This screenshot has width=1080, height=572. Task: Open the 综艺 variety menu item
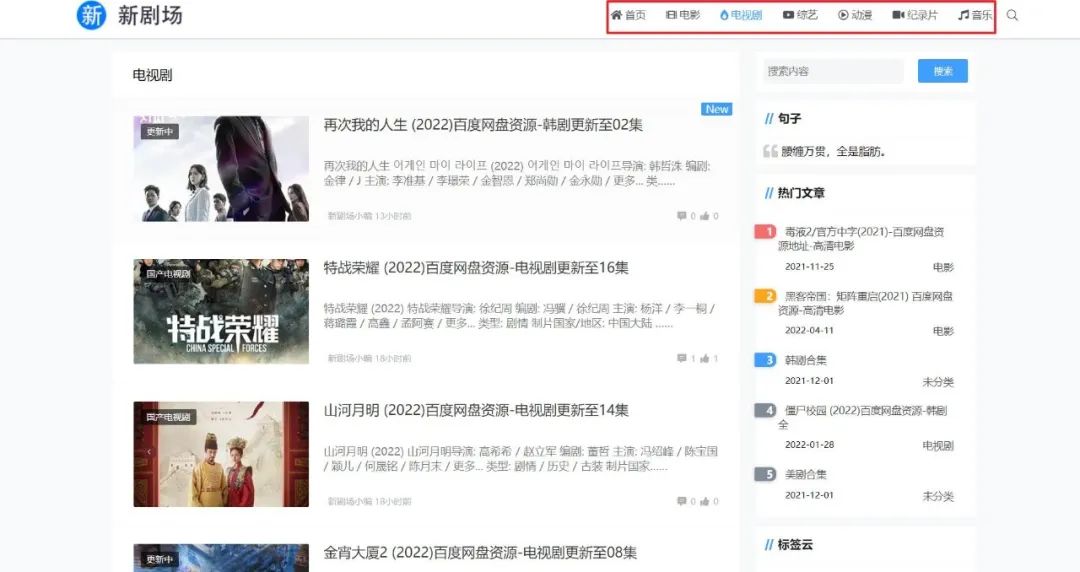pos(800,15)
